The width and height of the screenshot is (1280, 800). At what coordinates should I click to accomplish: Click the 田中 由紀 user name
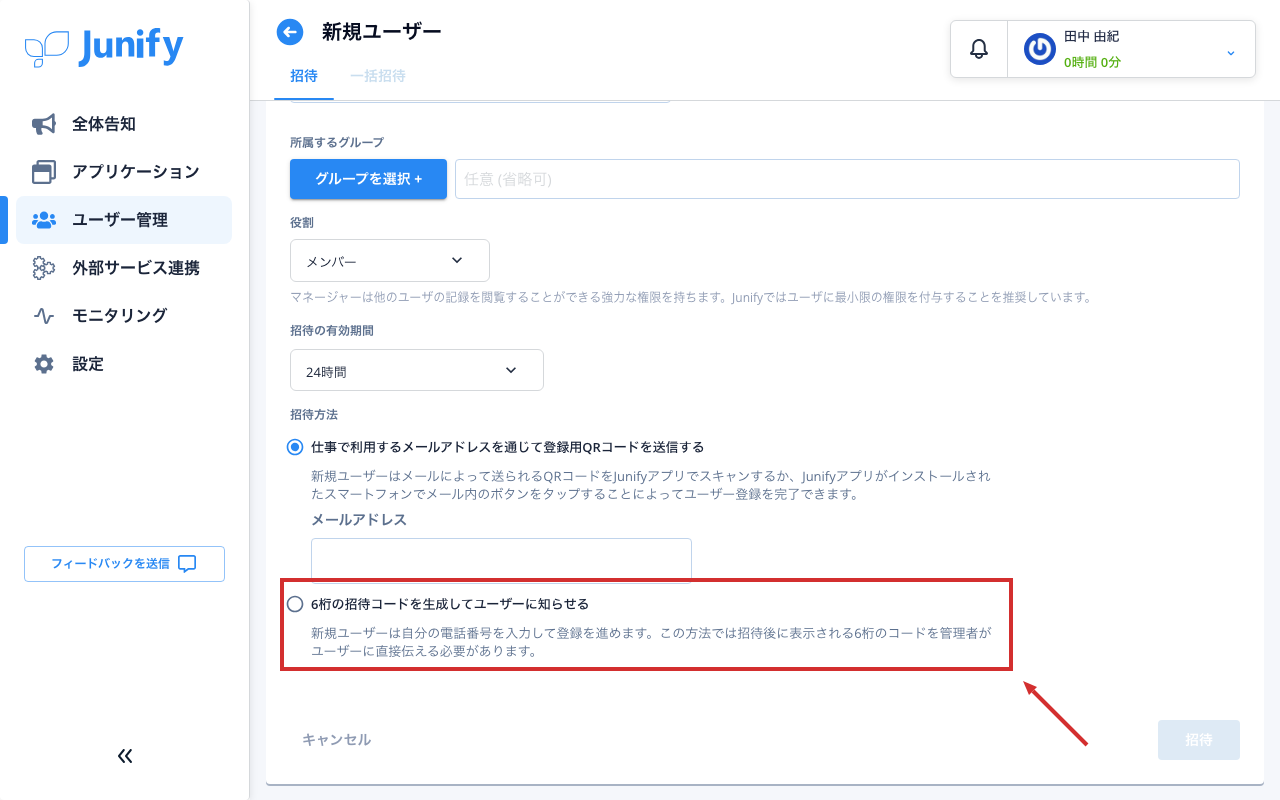[1091, 36]
